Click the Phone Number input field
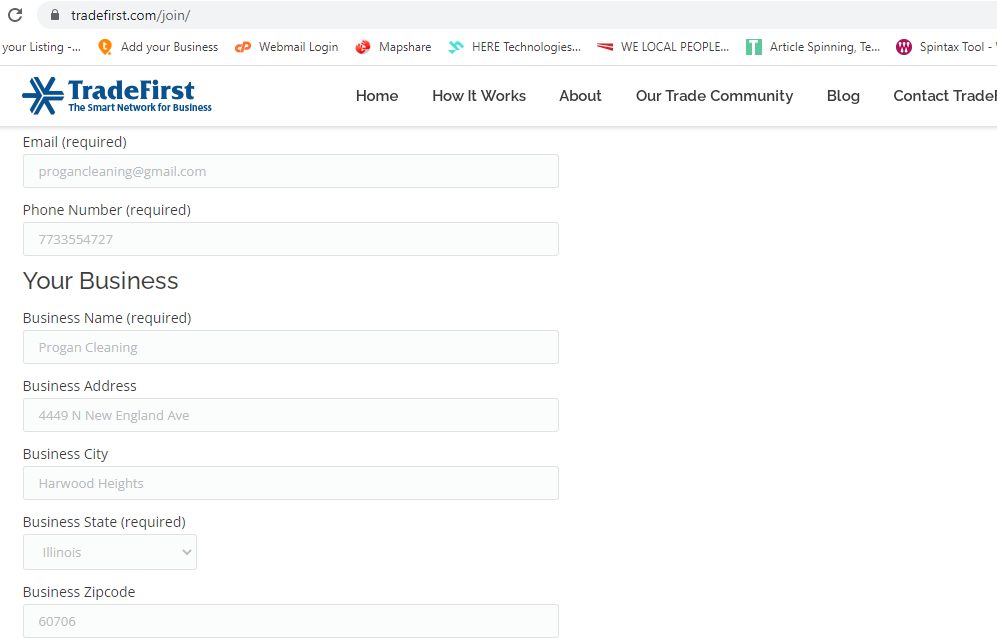 click(291, 239)
